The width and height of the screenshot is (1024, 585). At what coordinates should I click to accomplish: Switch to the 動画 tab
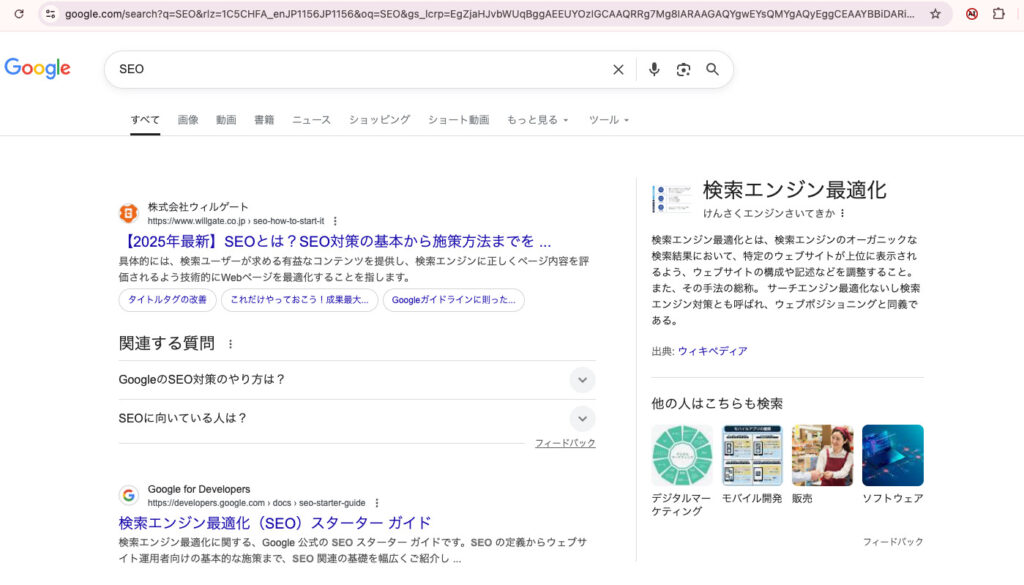coord(226,120)
